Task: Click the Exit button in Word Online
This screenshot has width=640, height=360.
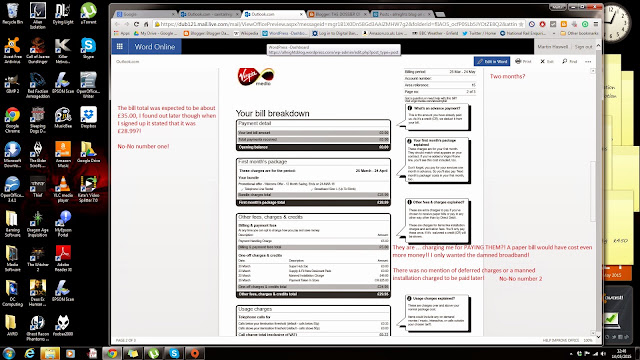Action: click(547, 62)
